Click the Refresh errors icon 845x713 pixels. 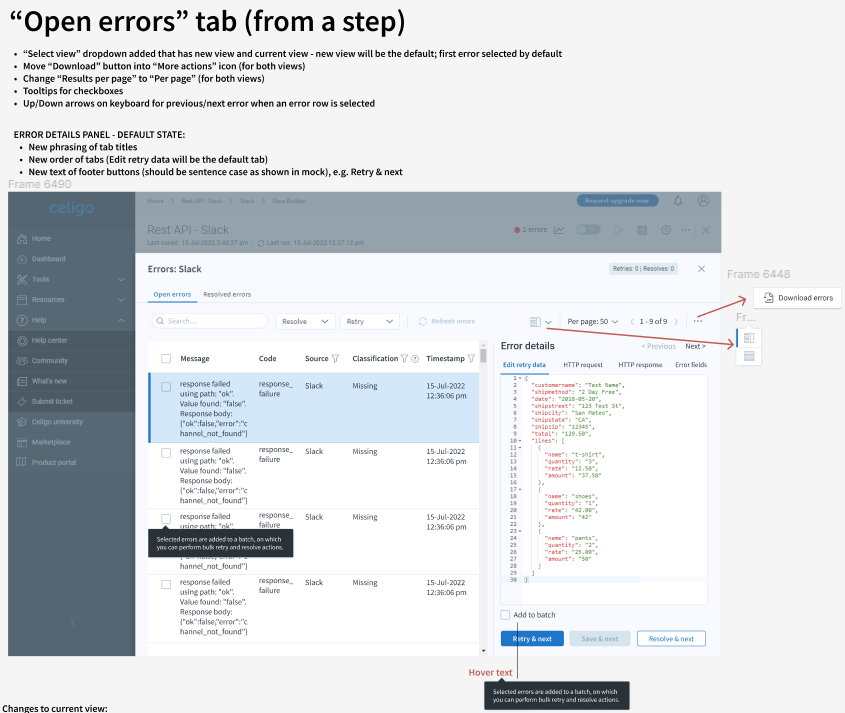pyautogui.click(x=423, y=321)
